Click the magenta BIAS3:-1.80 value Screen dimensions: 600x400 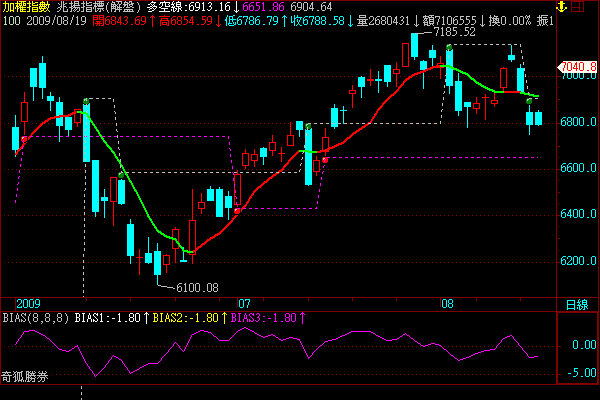point(264,318)
